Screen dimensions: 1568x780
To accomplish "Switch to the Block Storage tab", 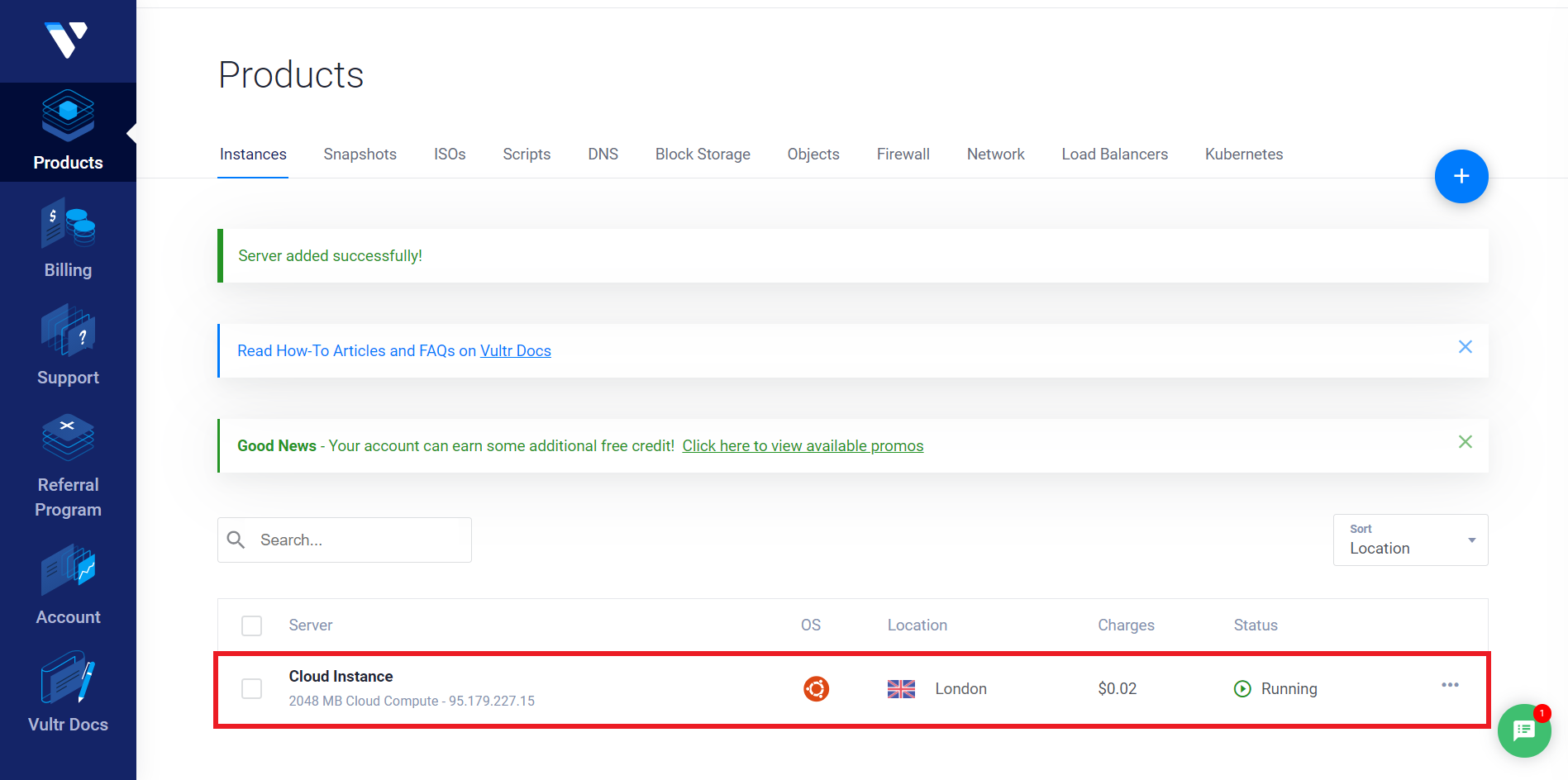I will point(703,155).
